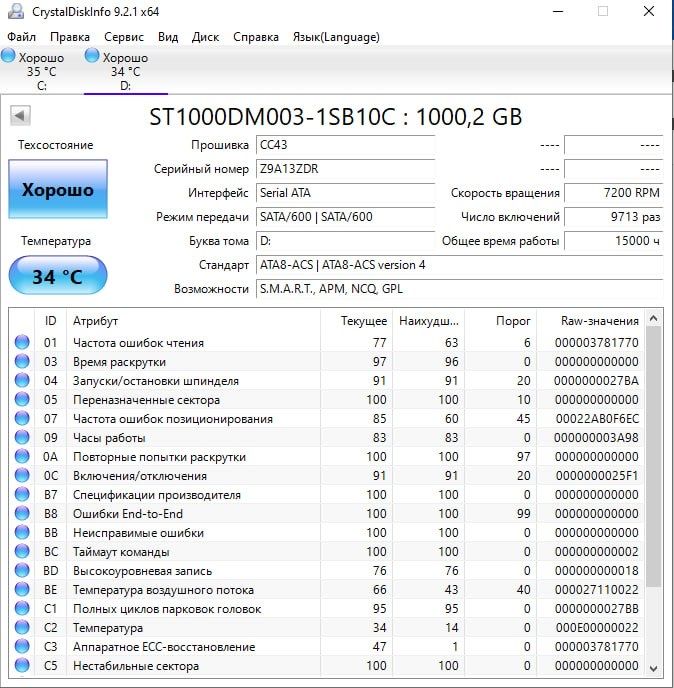Click the Текущее column header
This screenshot has height=688, width=674.
(x=357, y=321)
